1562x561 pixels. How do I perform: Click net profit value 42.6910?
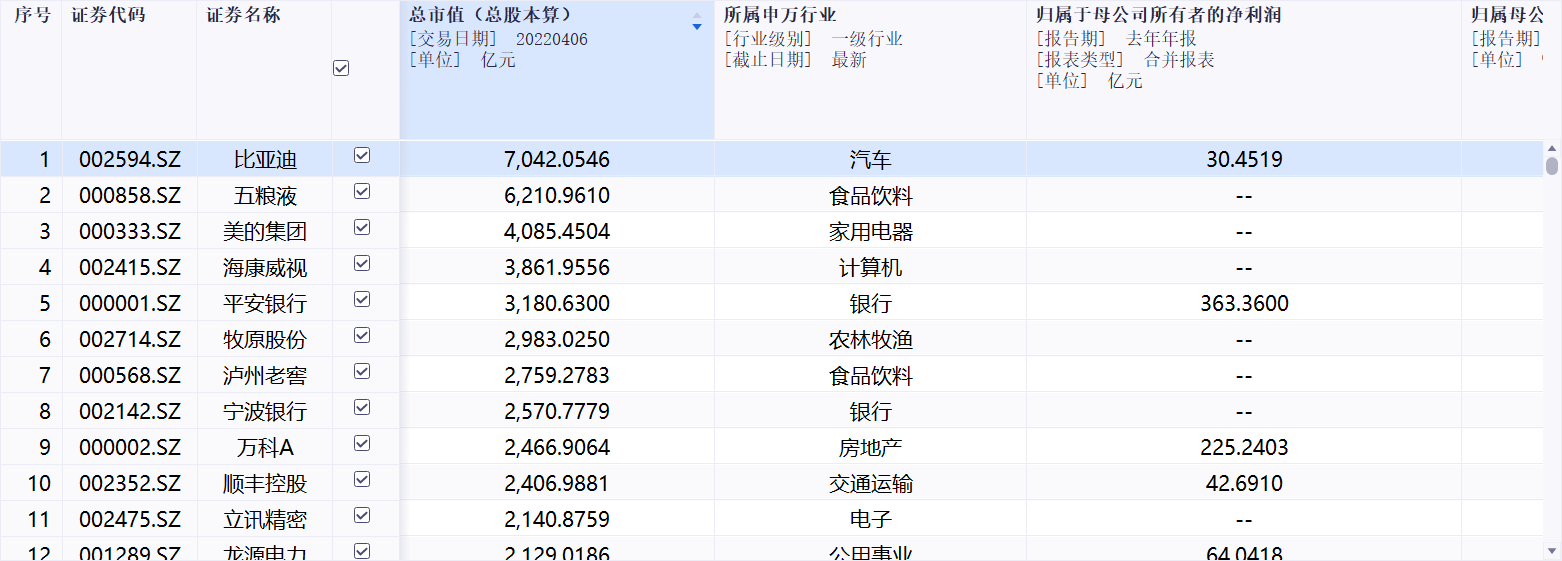1244,484
